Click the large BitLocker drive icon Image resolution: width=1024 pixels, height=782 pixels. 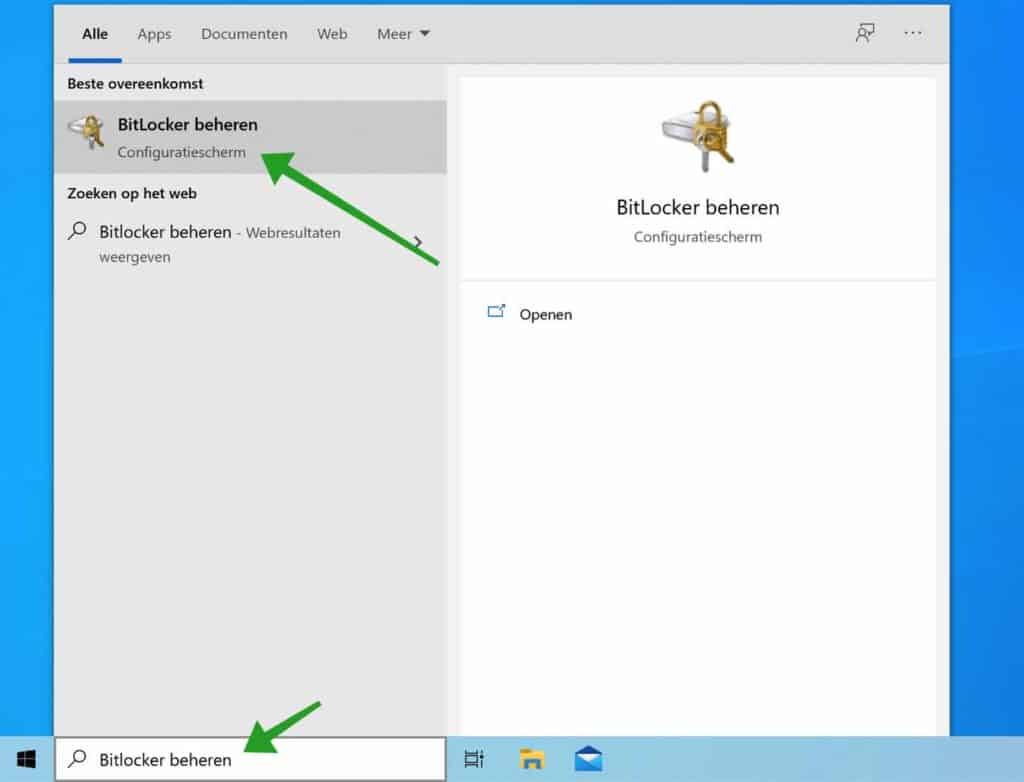point(695,133)
